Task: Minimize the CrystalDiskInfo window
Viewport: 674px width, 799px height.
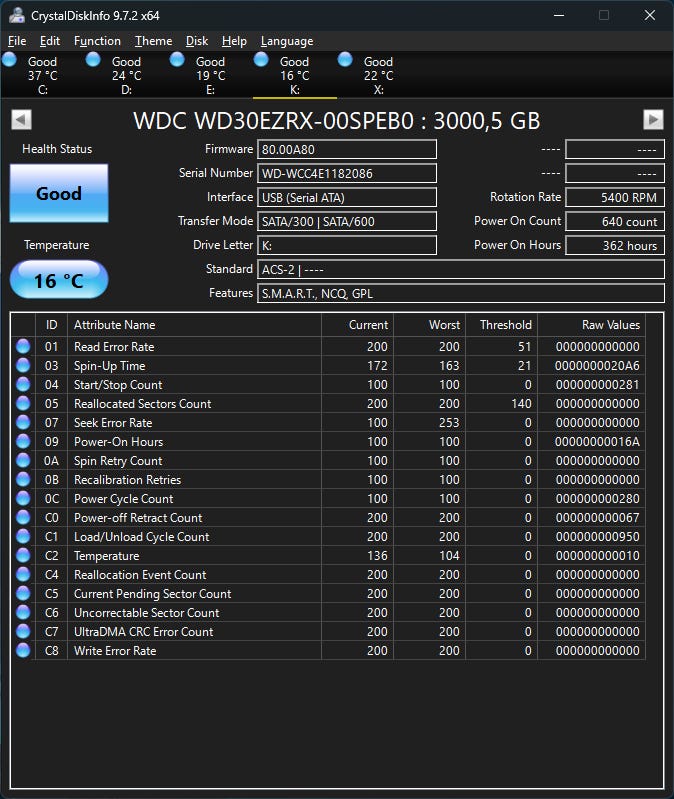Action: coord(559,15)
